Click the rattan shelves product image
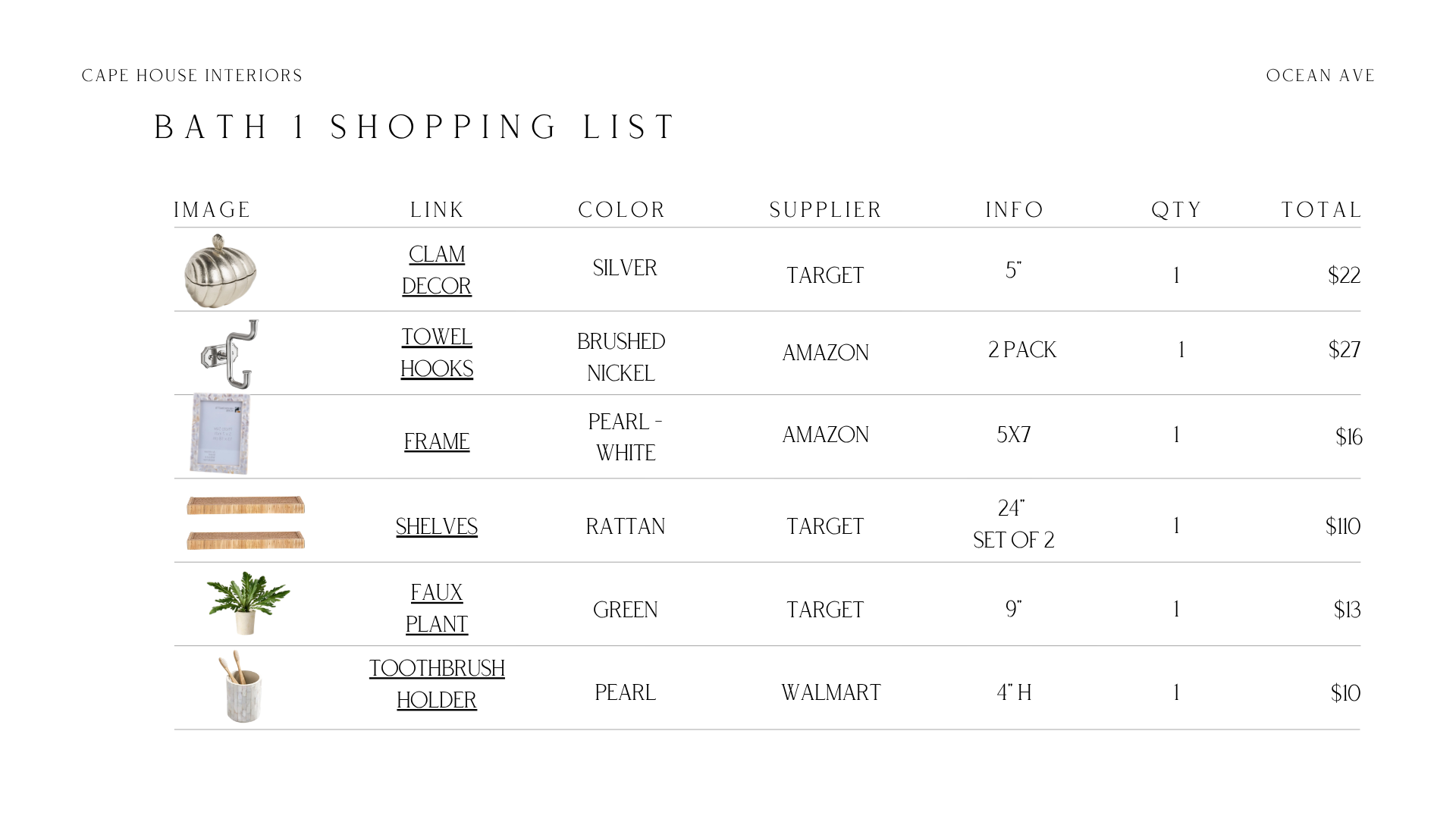 click(x=246, y=522)
